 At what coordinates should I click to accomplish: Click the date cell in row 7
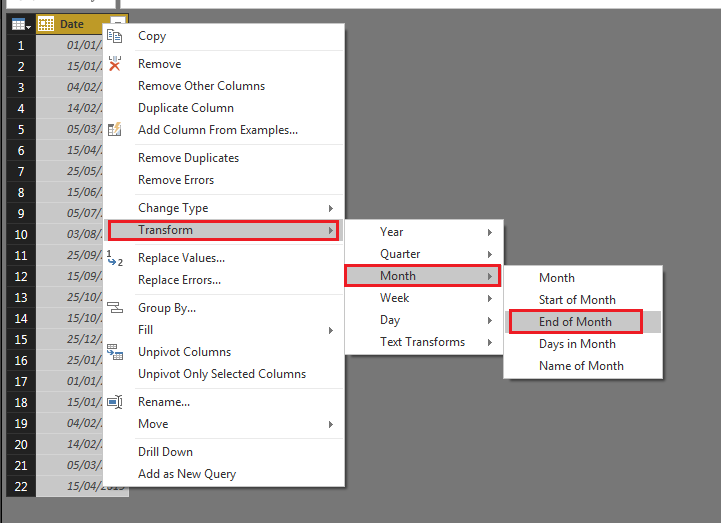click(70, 172)
